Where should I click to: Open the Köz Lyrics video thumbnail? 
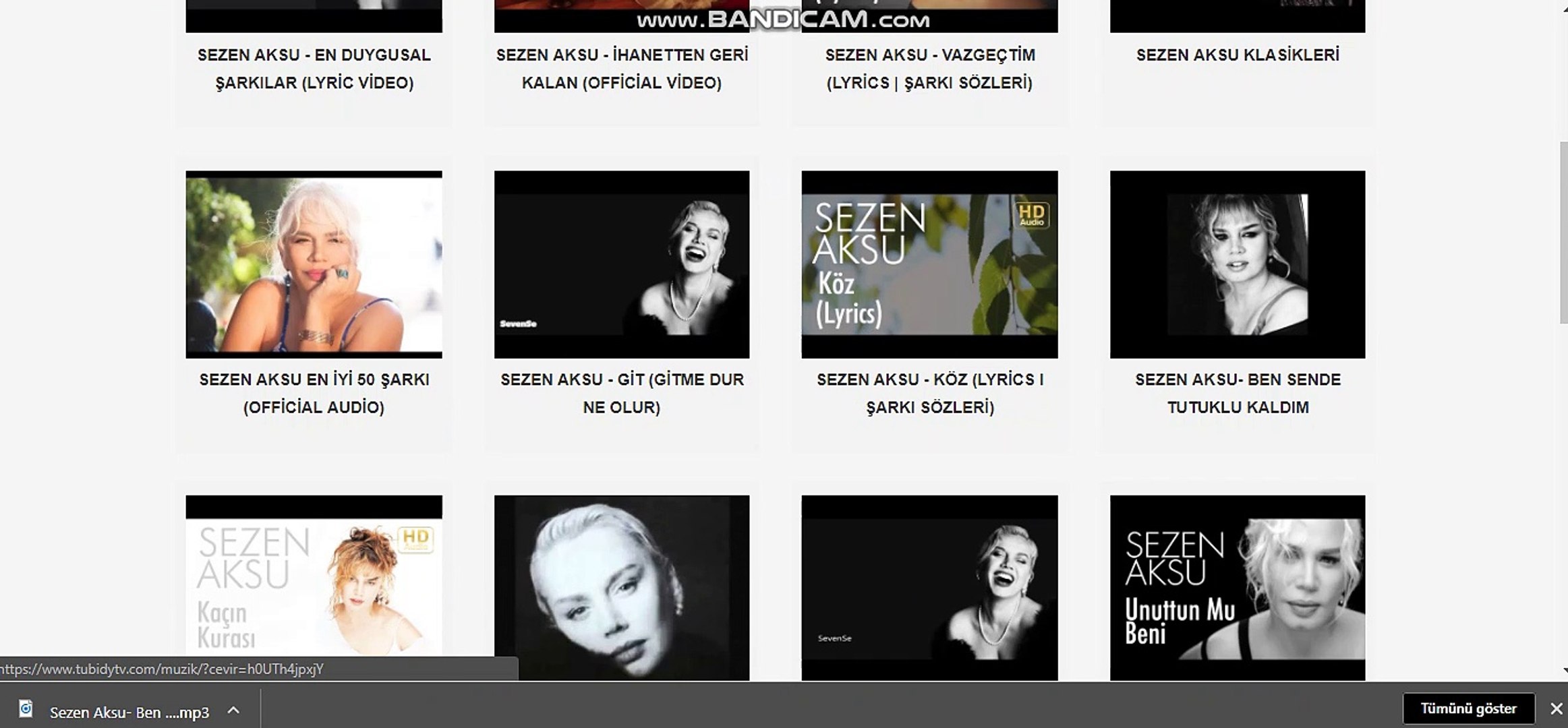(929, 264)
